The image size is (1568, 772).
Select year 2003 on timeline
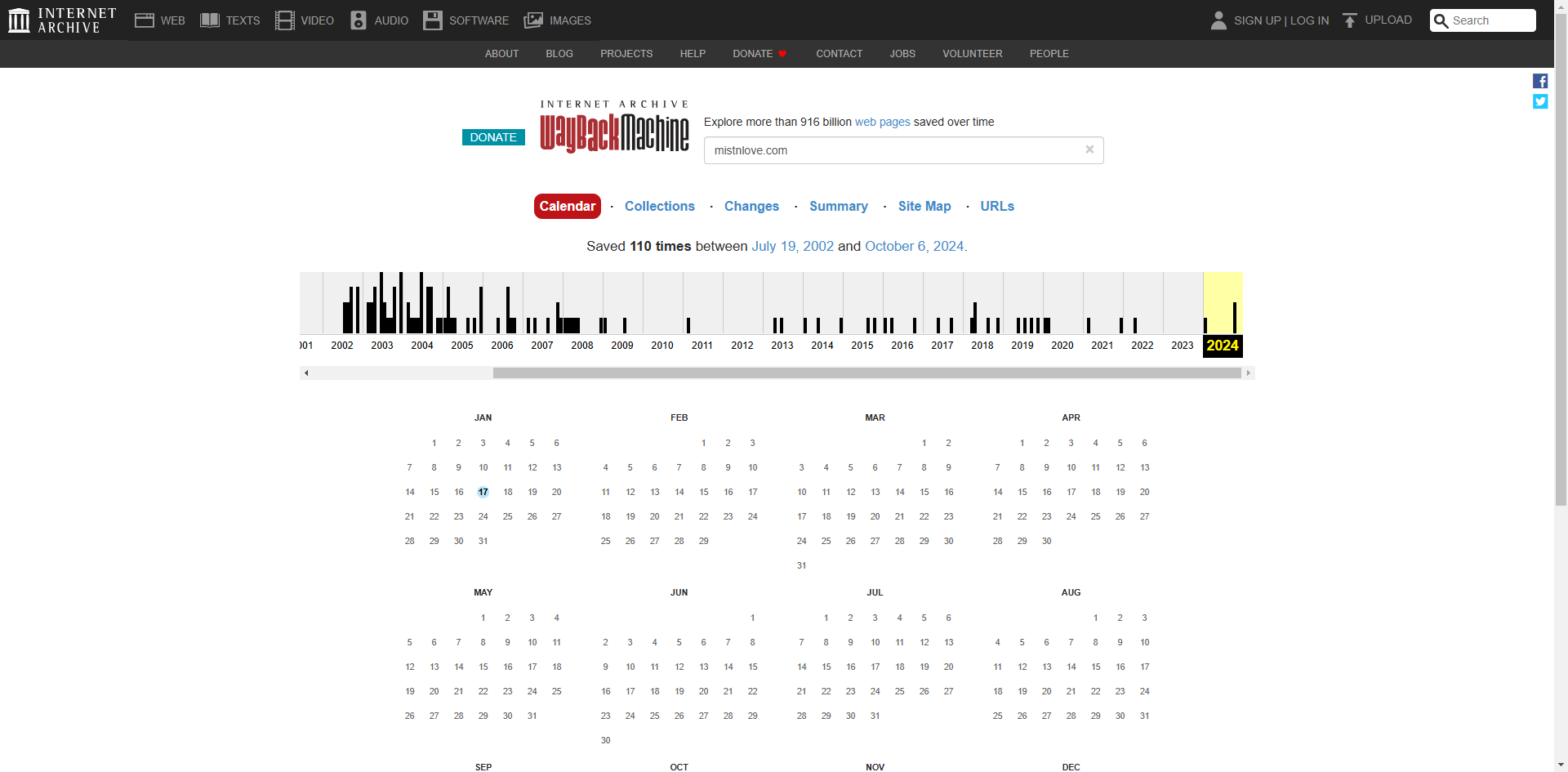(x=382, y=346)
